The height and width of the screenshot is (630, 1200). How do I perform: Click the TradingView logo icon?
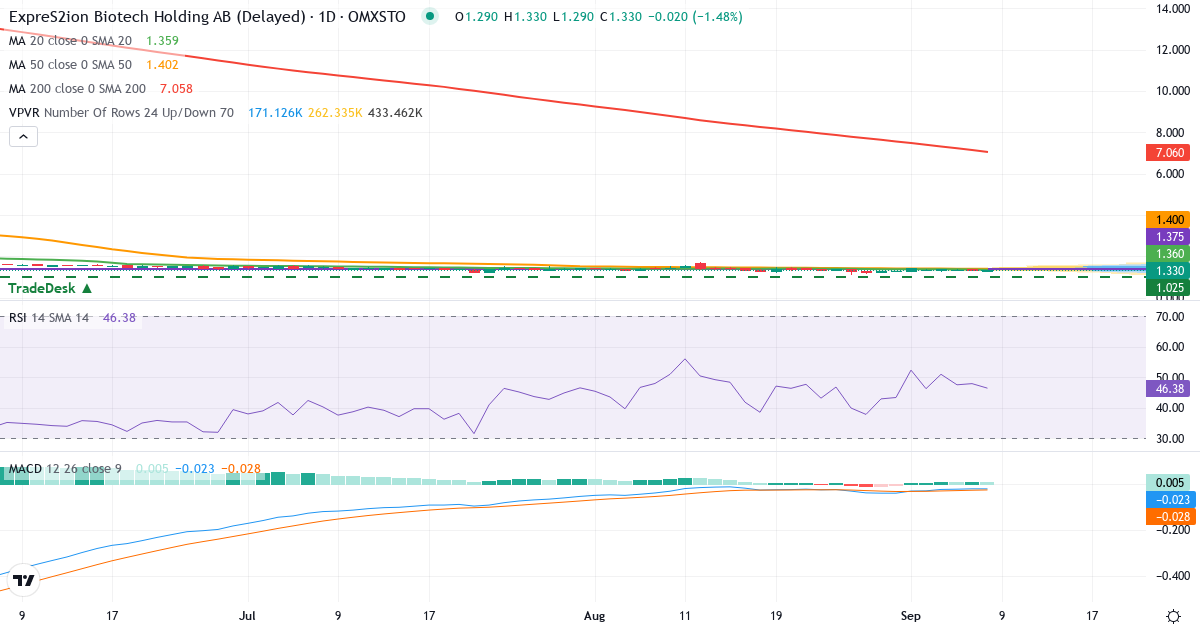point(24,580)
